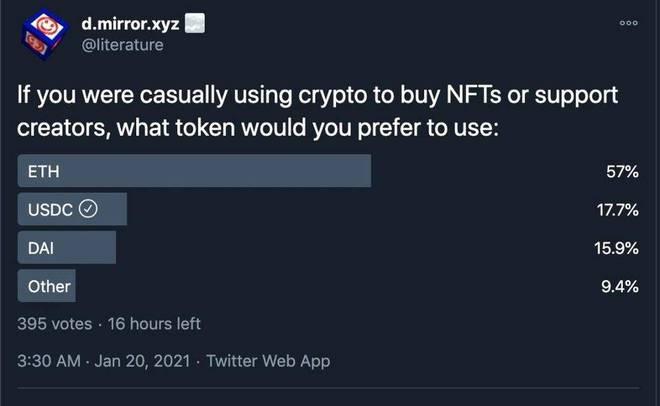Open the @literature handle link
Screen dimensions: 660x406
(123, 45)
